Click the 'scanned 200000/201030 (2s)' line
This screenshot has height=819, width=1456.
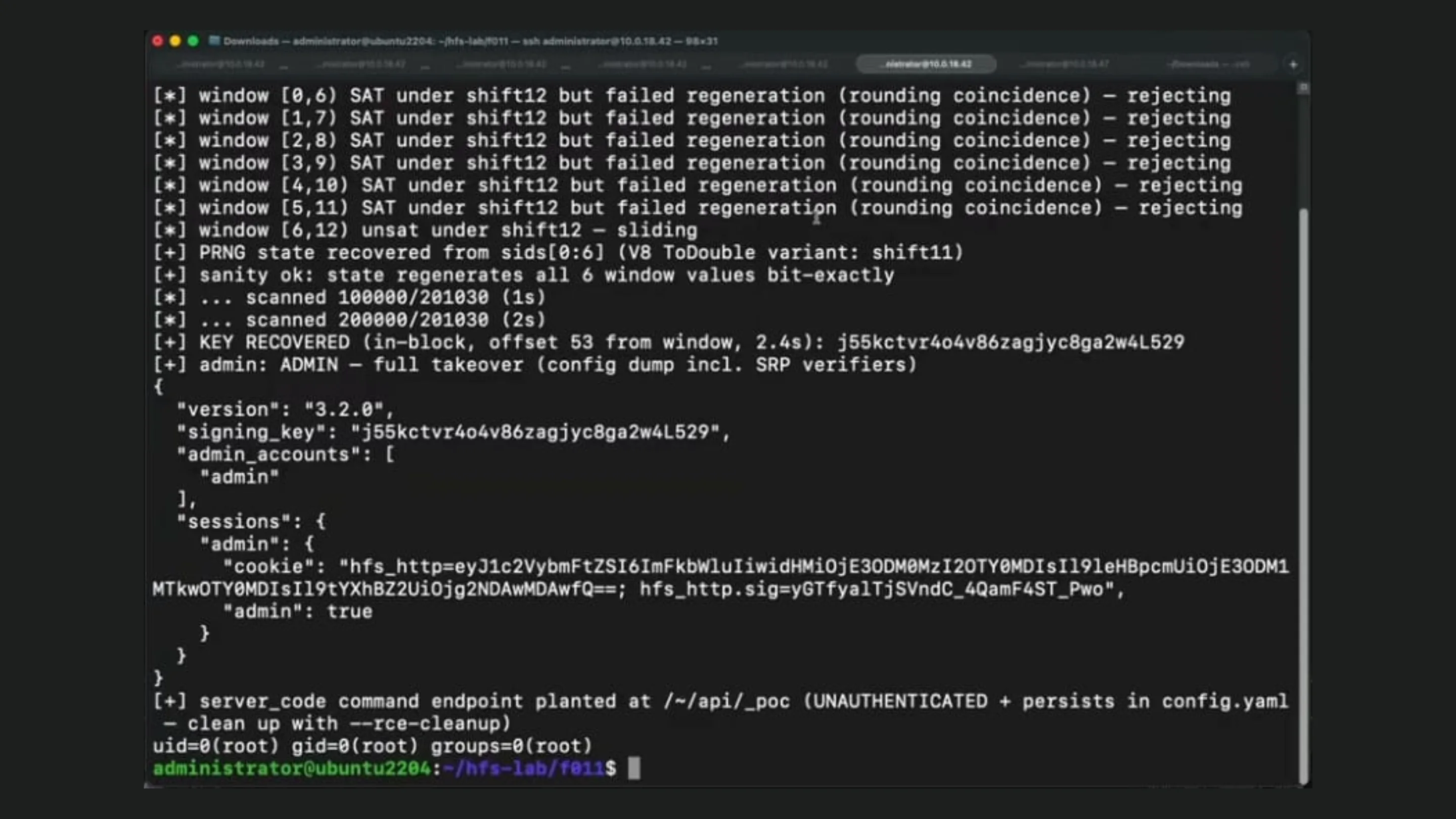350,320
